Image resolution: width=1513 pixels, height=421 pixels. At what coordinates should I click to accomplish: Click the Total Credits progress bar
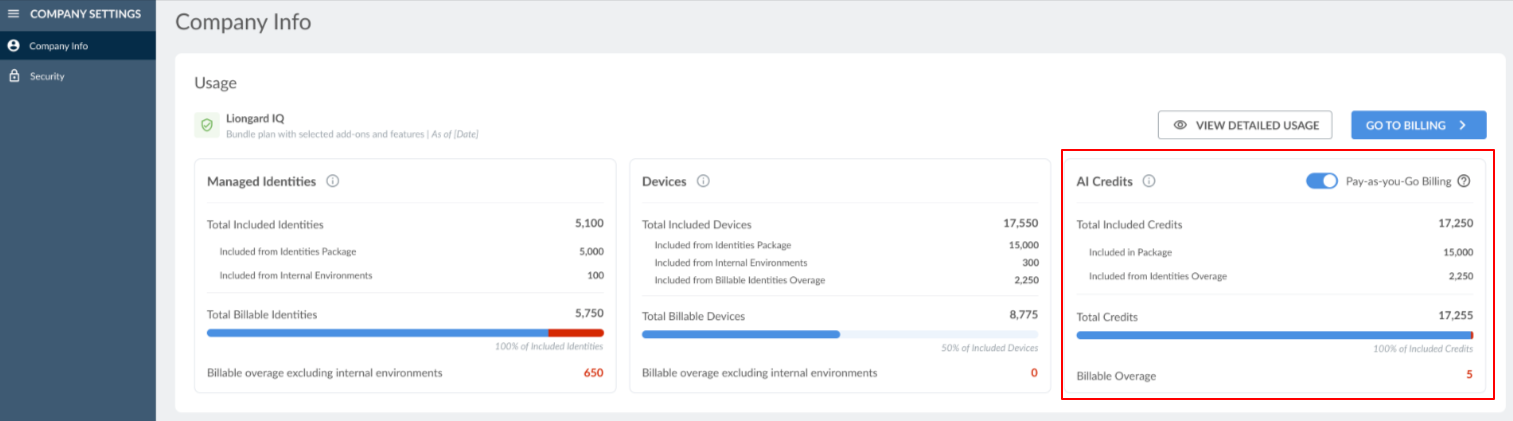coord(1274,335)
